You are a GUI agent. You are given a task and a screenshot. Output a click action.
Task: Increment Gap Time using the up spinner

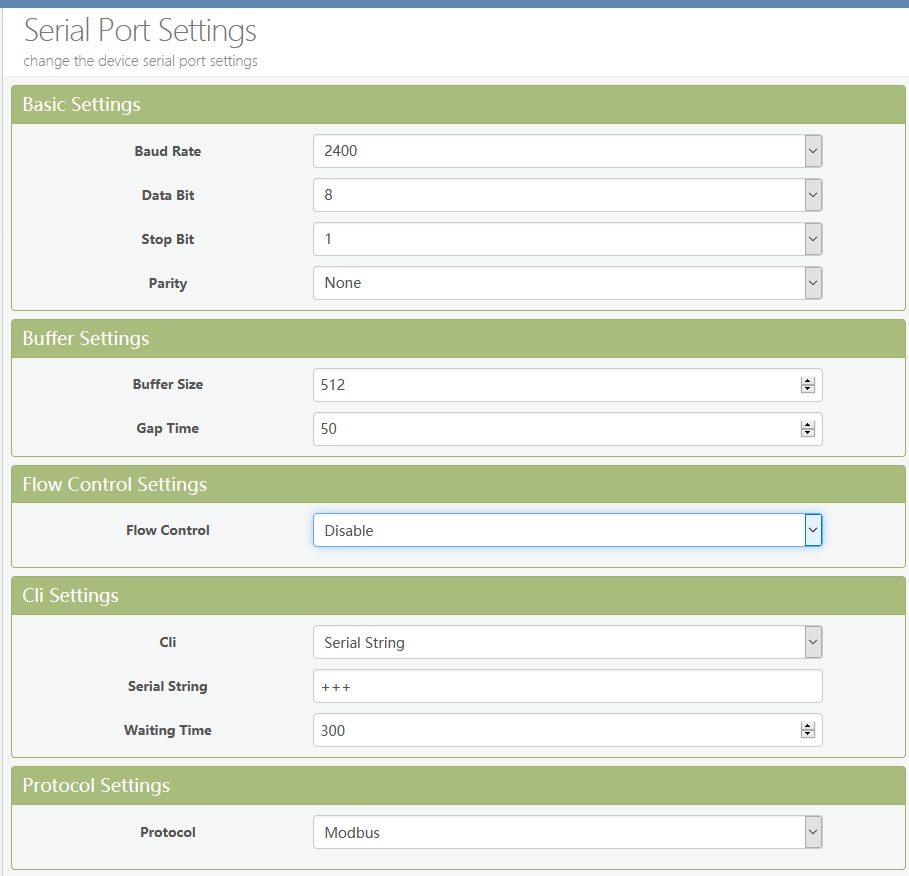[x=807, y=425]
